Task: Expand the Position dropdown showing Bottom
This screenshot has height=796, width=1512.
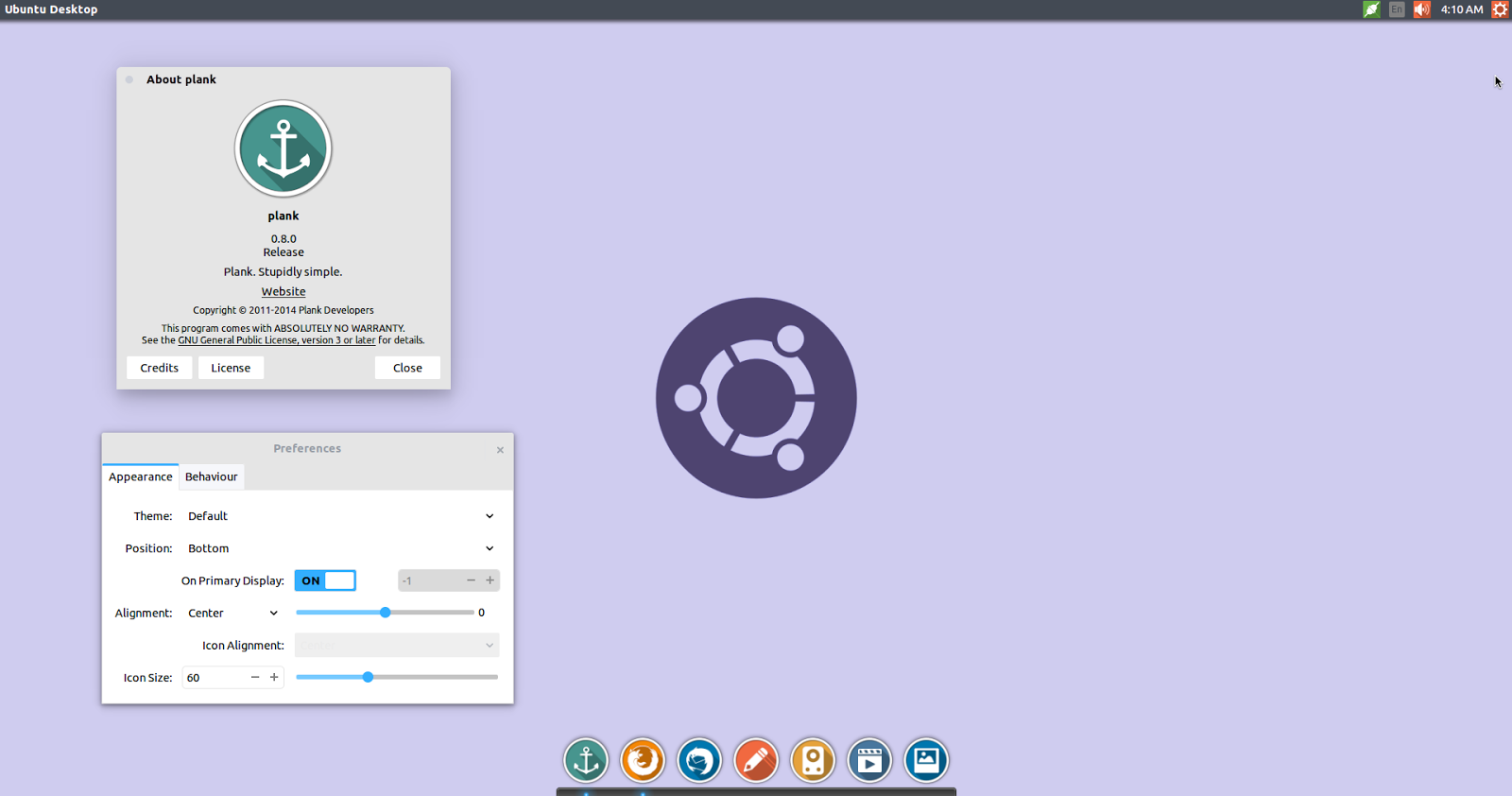Action: [x=340, y=548]
